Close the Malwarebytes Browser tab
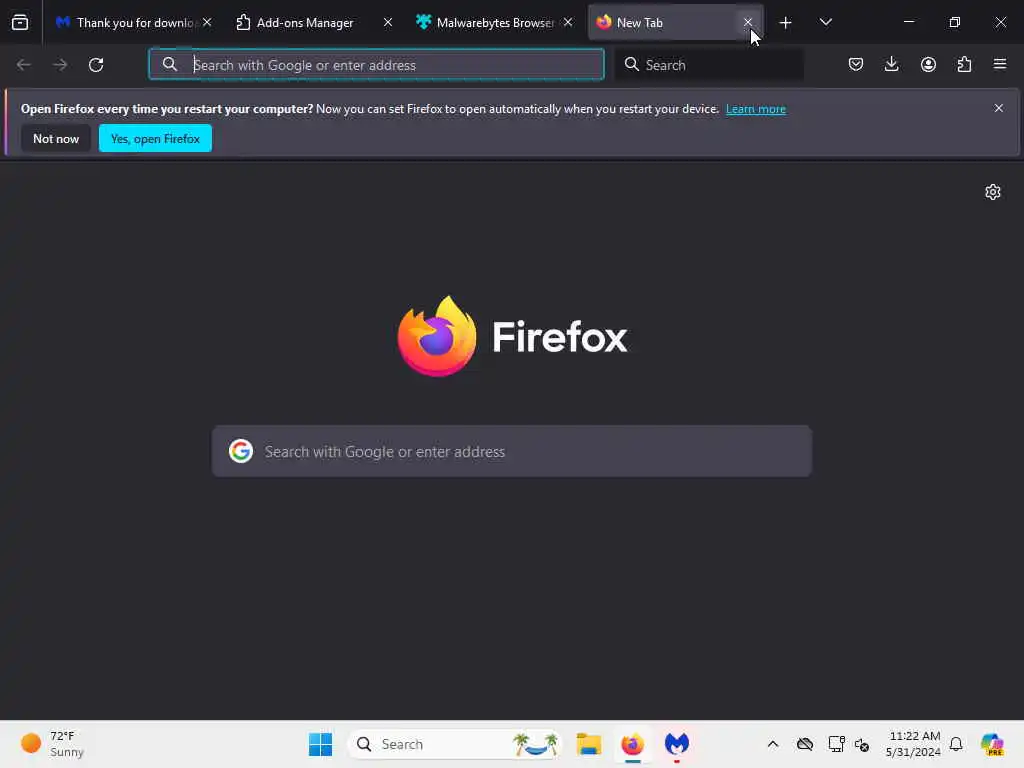This screenshot has height=768, width=1024. coord(568,22)
